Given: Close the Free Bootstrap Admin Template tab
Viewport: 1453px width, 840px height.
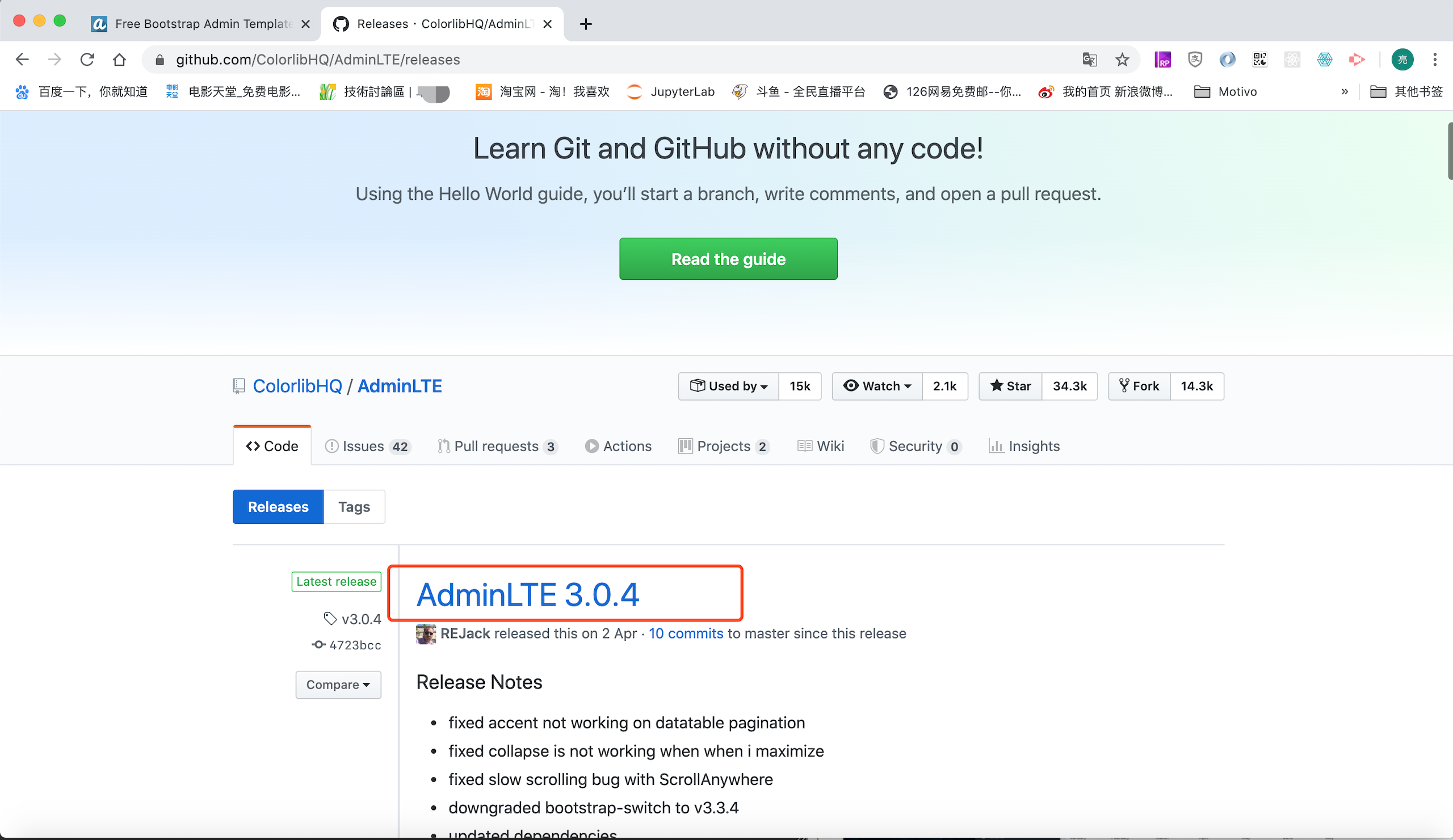Looking at the screenshot, I should pos(305,24).
